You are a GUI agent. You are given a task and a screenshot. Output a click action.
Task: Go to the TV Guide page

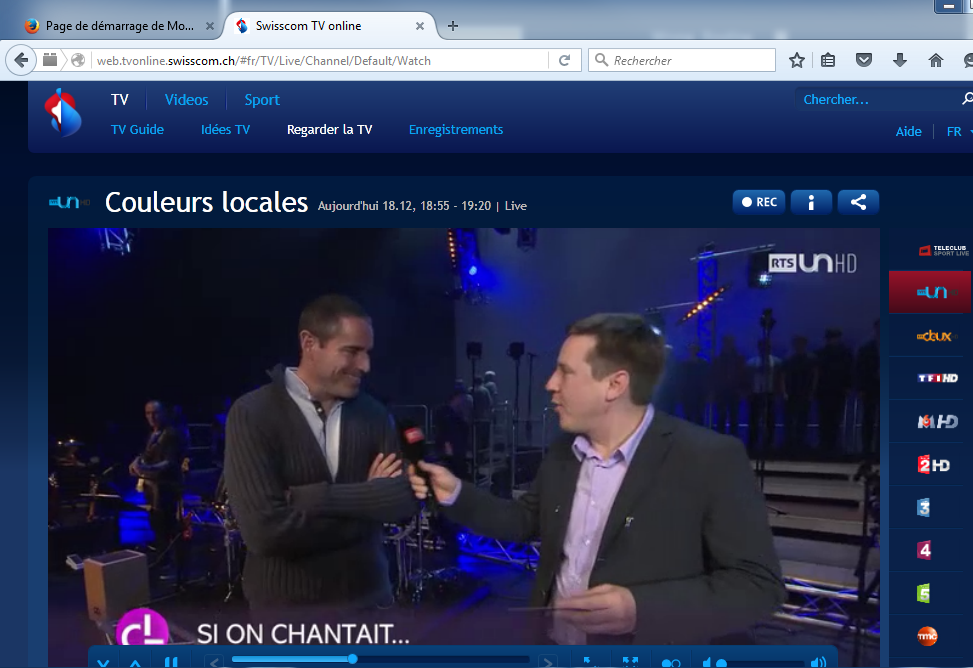137,130
